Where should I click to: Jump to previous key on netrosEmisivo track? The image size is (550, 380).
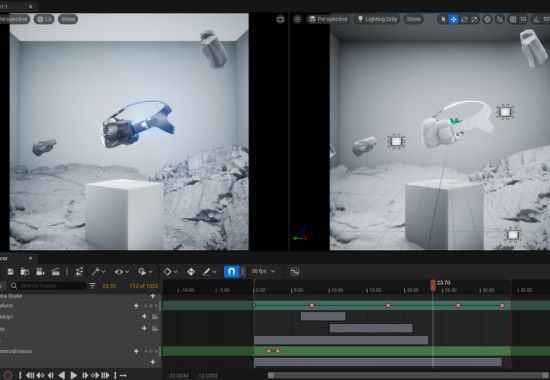coord(146,351)
